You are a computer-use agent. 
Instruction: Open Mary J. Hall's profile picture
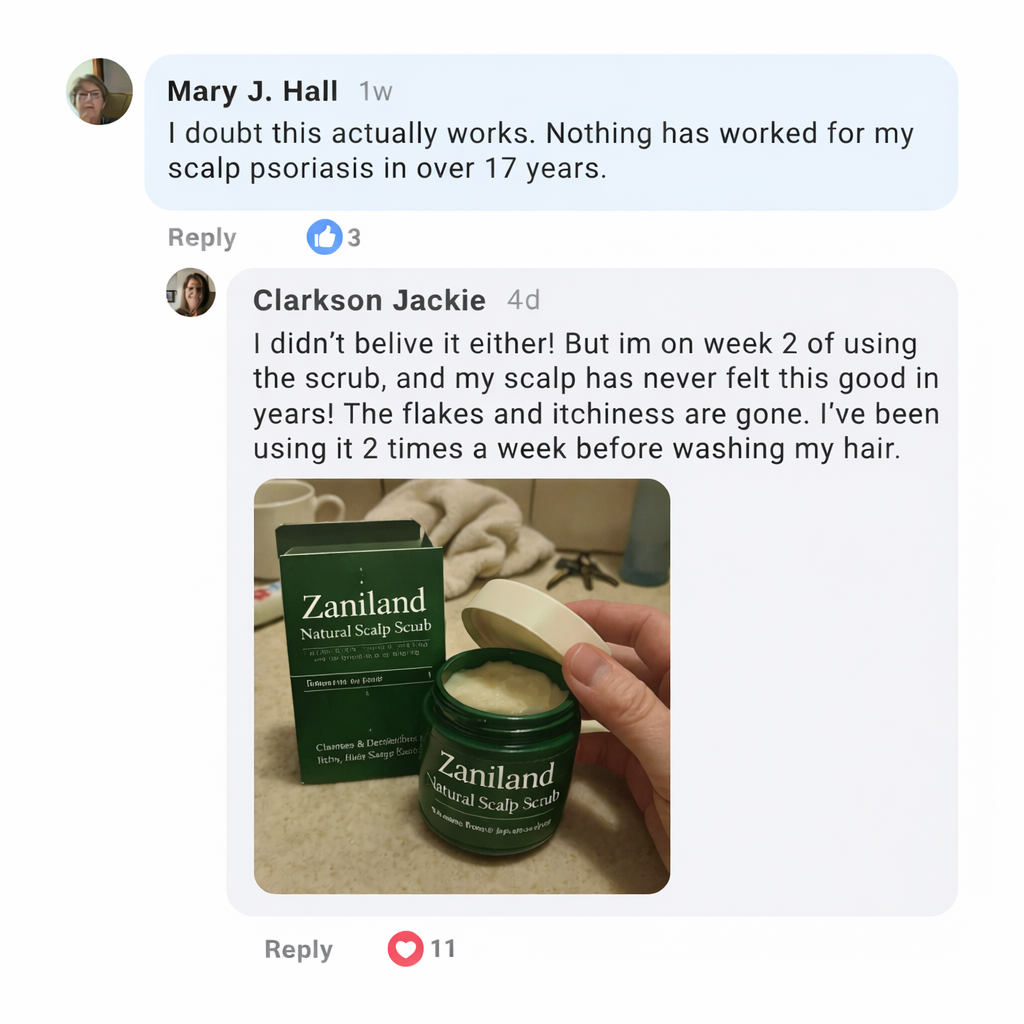(100, 91)
